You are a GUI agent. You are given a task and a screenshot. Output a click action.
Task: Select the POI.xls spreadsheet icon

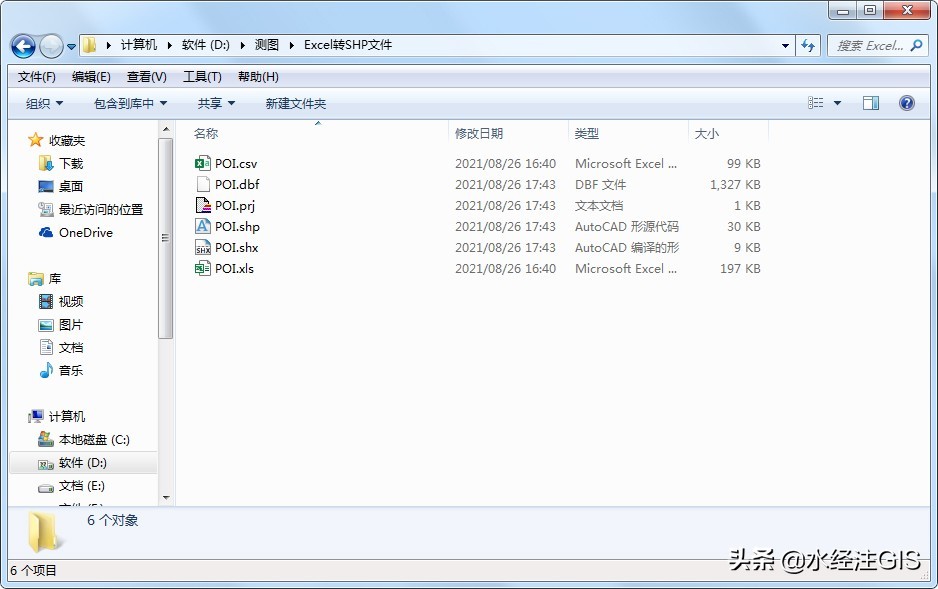coord(203,268)
